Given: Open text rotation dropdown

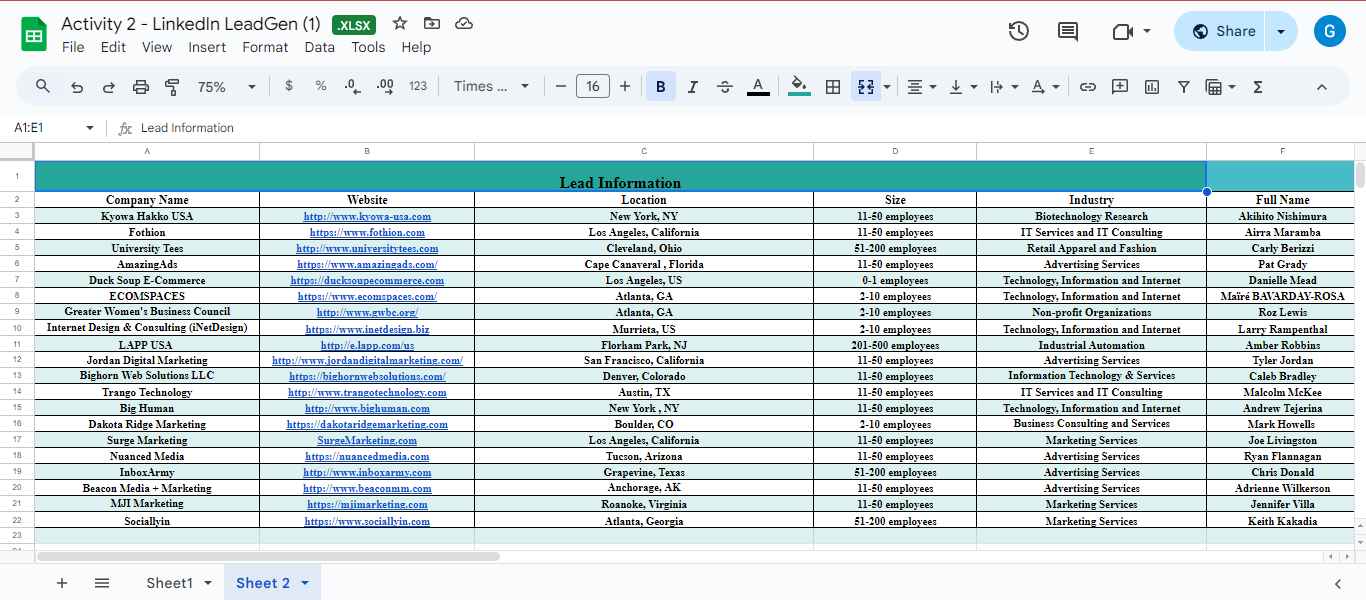Looking at the screenshot, I should click(1045, 87).
